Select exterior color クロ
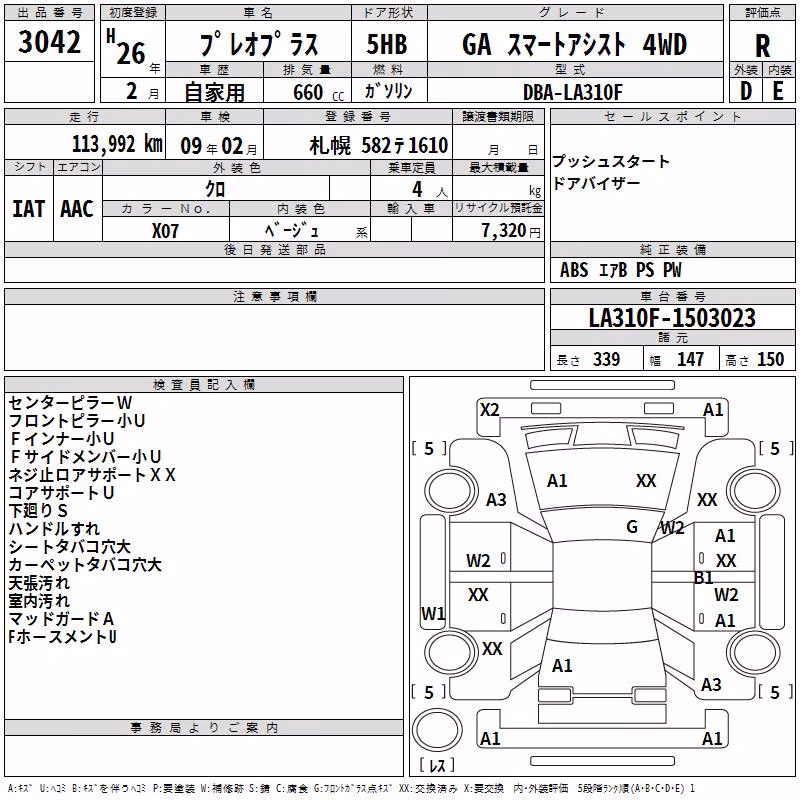This screenshot has height=800, width=800. coord(215,189)
